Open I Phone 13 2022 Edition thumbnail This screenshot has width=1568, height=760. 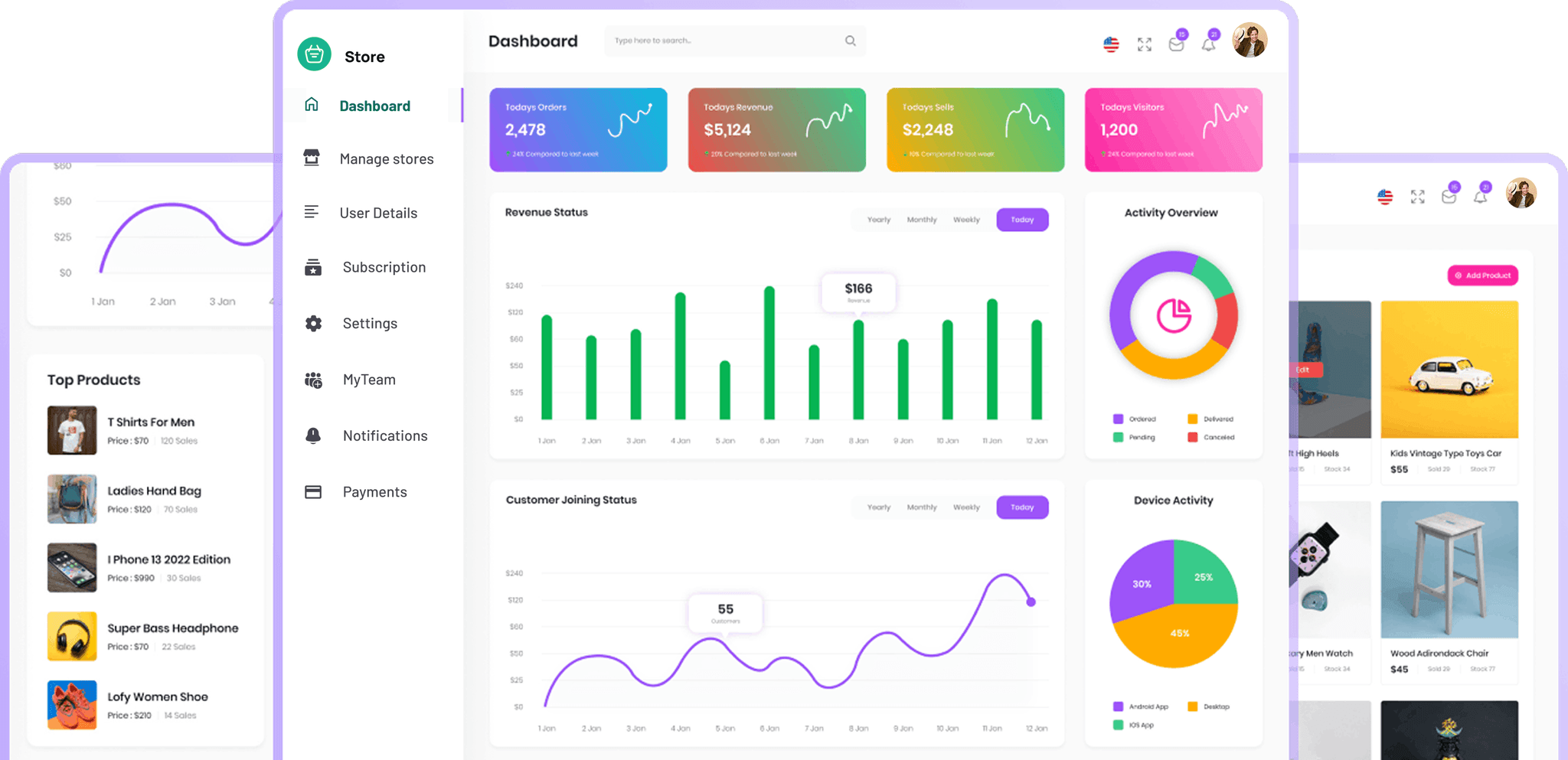coord(72,568)
